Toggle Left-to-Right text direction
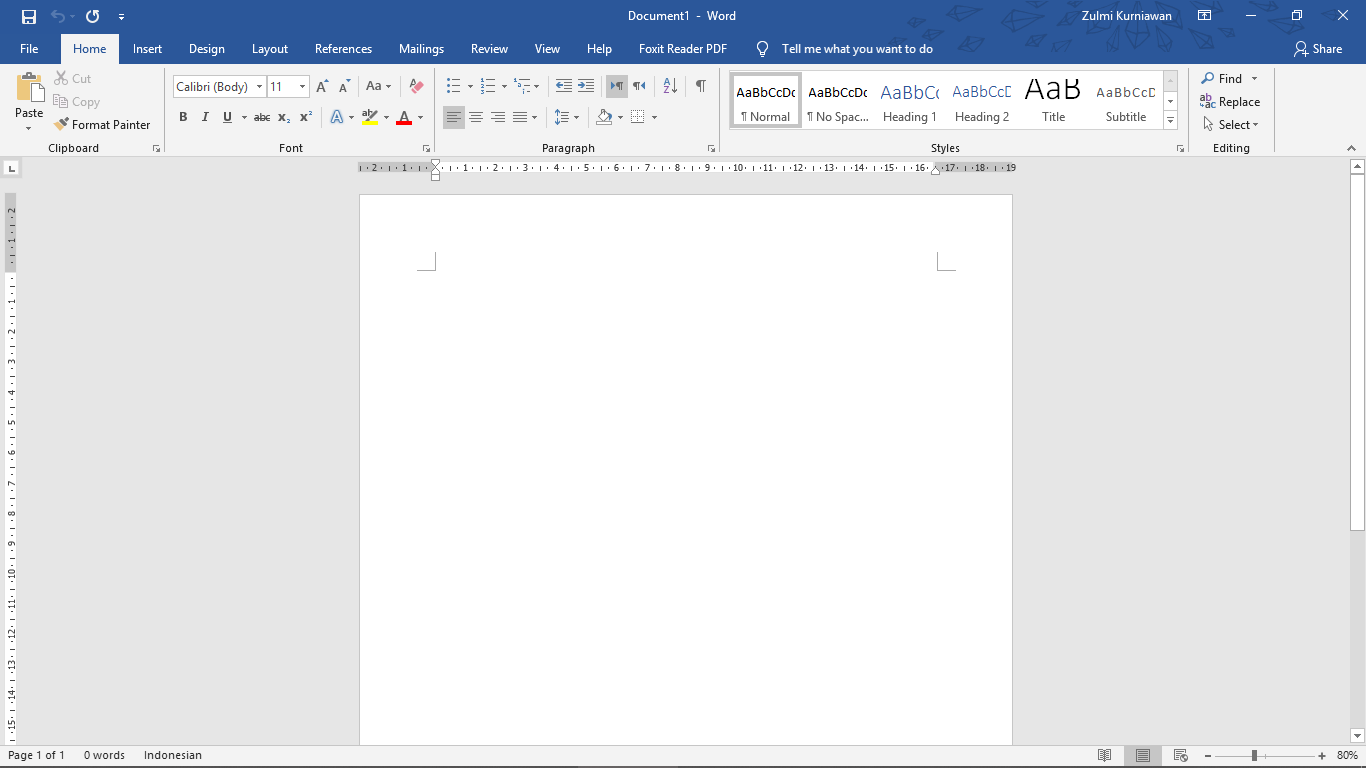This screenshot has width=1366, height=768. pyautogui.click(x=617, y=86)
